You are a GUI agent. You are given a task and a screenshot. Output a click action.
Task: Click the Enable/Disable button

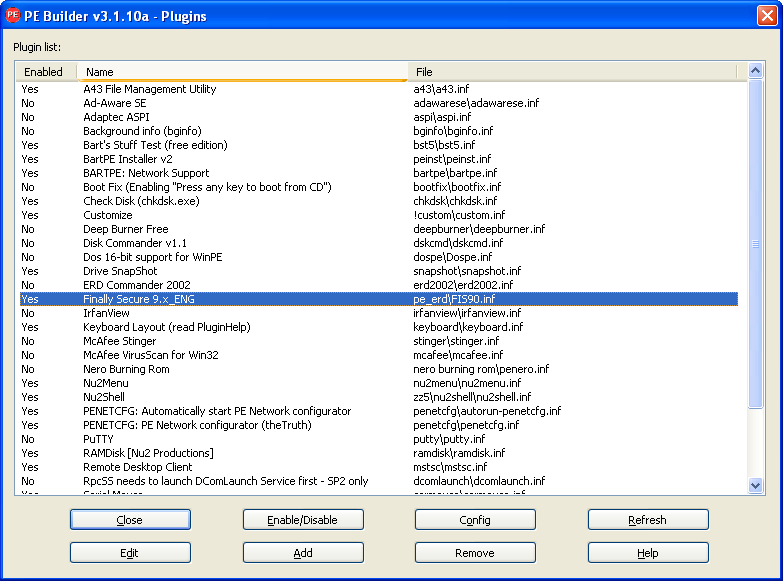point(303,520)
